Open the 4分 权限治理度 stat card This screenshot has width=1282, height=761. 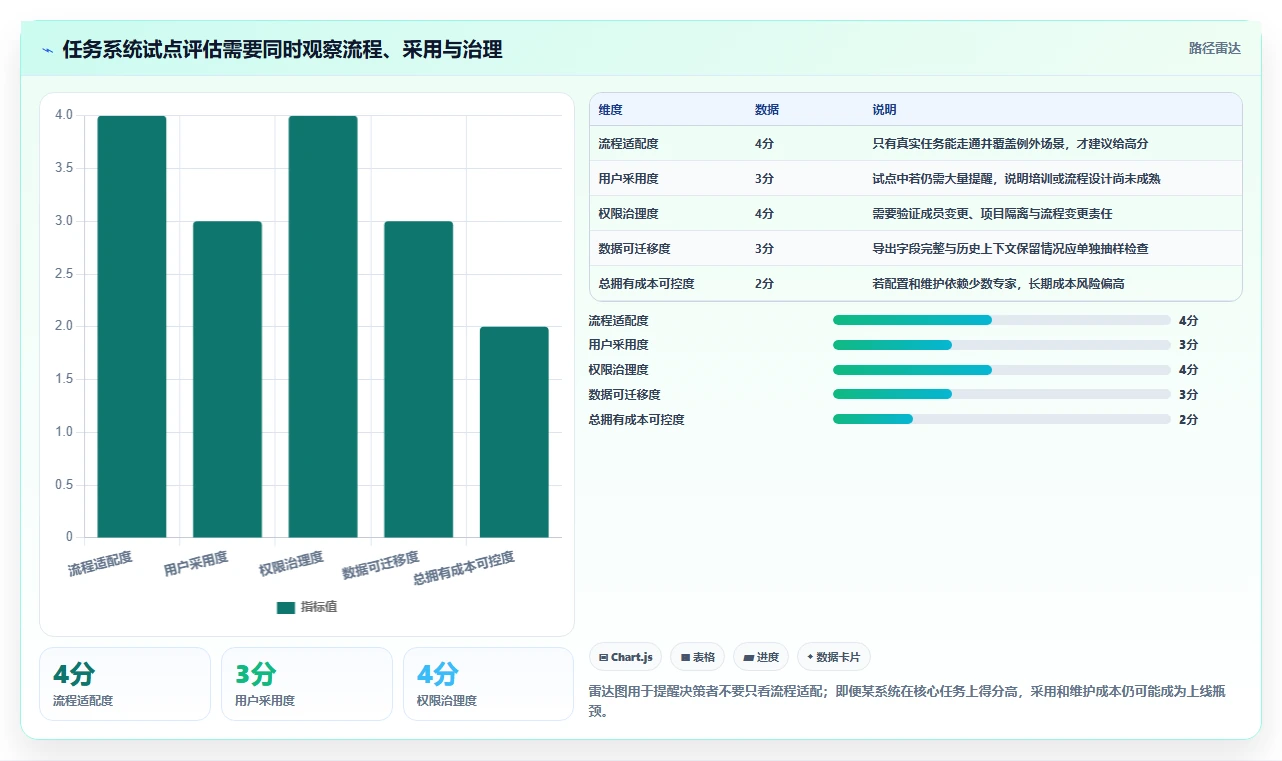coord(488,684)
